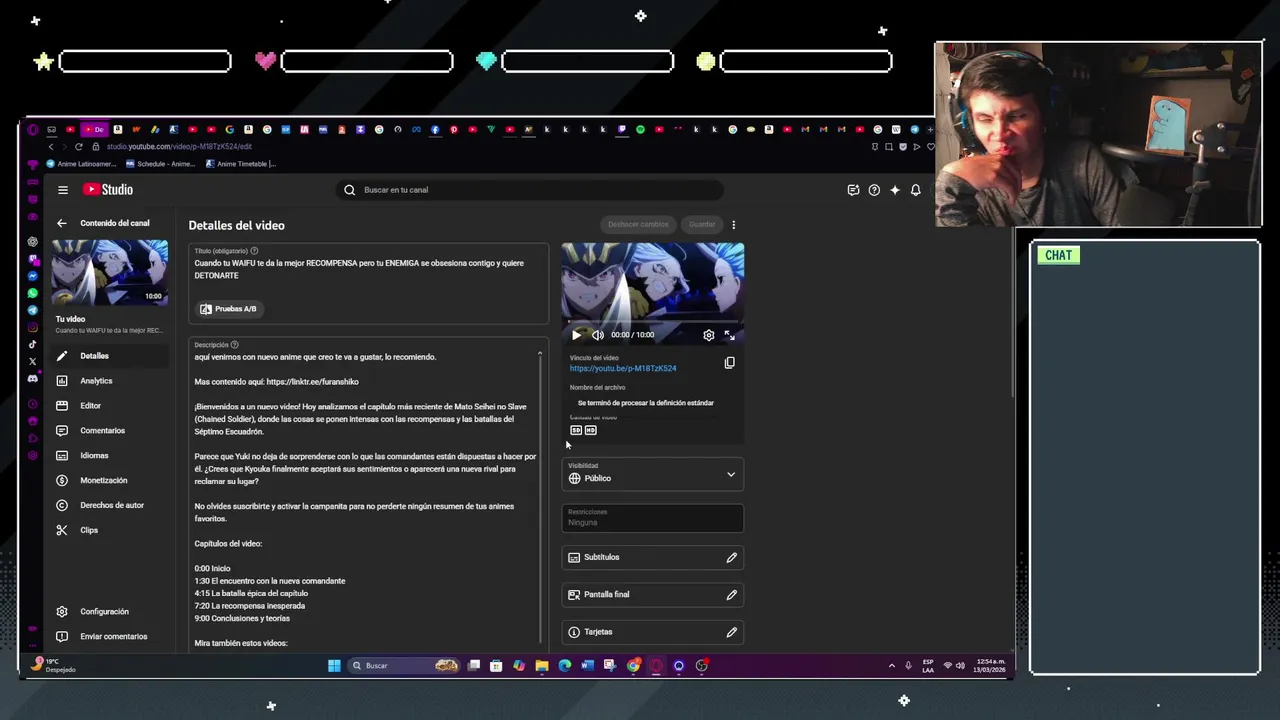This screenshot has width=1280, height=720.
Task: Open the Studio notifications bell
Action: (915, 190)
